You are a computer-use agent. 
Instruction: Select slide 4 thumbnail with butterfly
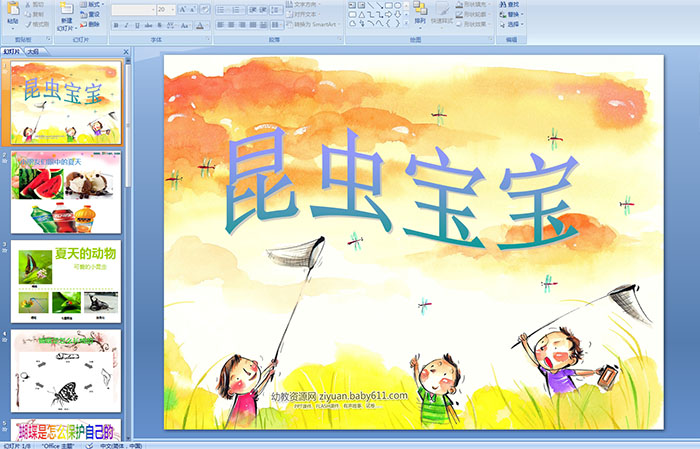coord(66,371)
